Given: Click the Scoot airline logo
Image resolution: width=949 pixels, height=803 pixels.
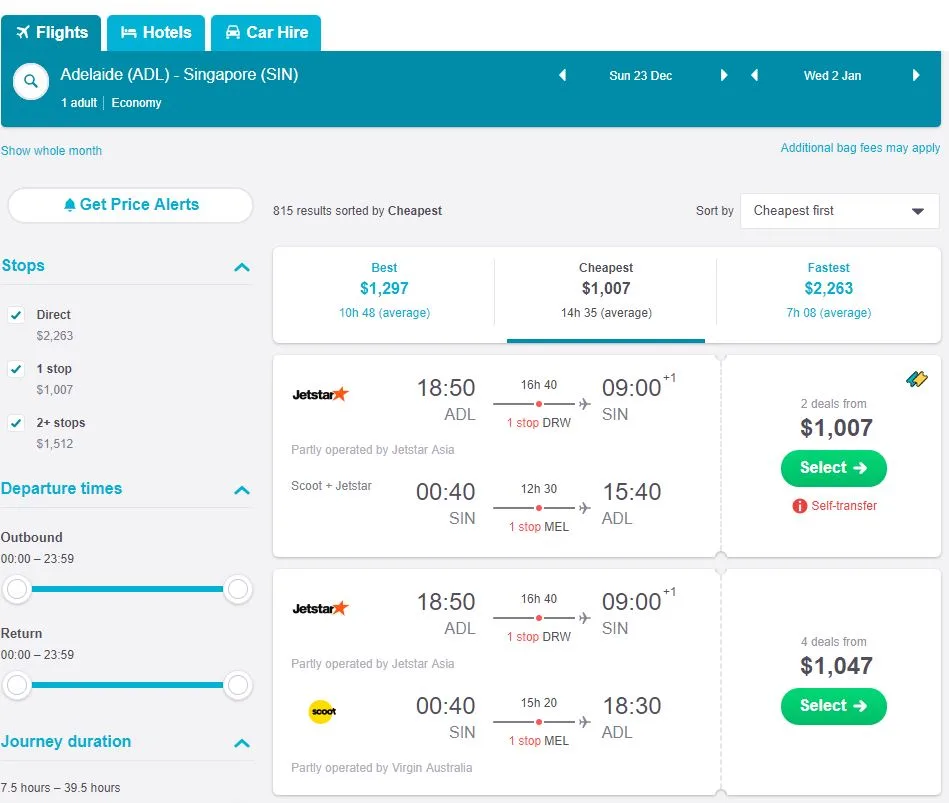Looking at the screenshot, I should [322, 712].
